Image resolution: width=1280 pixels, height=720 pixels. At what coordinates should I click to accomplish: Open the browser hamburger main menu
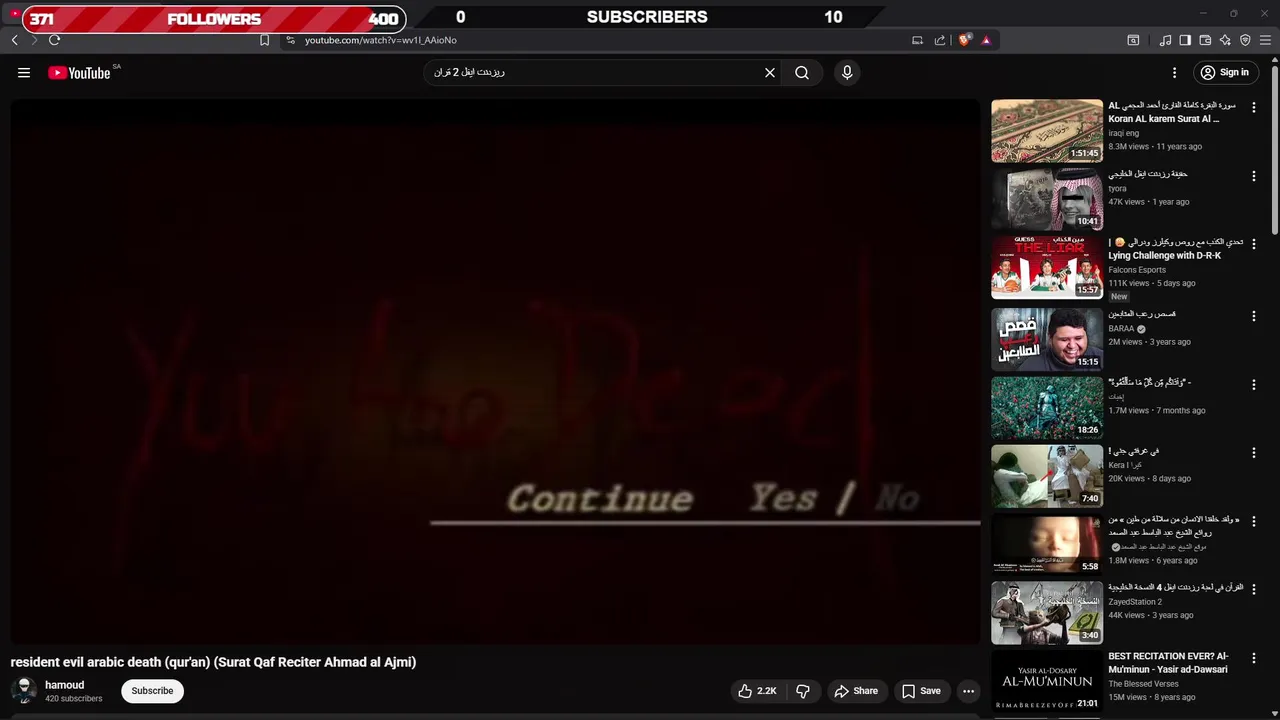pos(1265,40)
